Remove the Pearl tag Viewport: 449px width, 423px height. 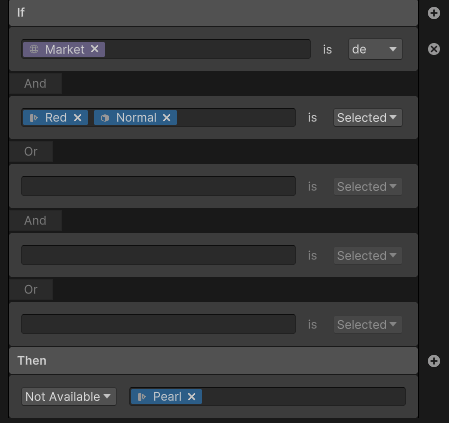192,397
